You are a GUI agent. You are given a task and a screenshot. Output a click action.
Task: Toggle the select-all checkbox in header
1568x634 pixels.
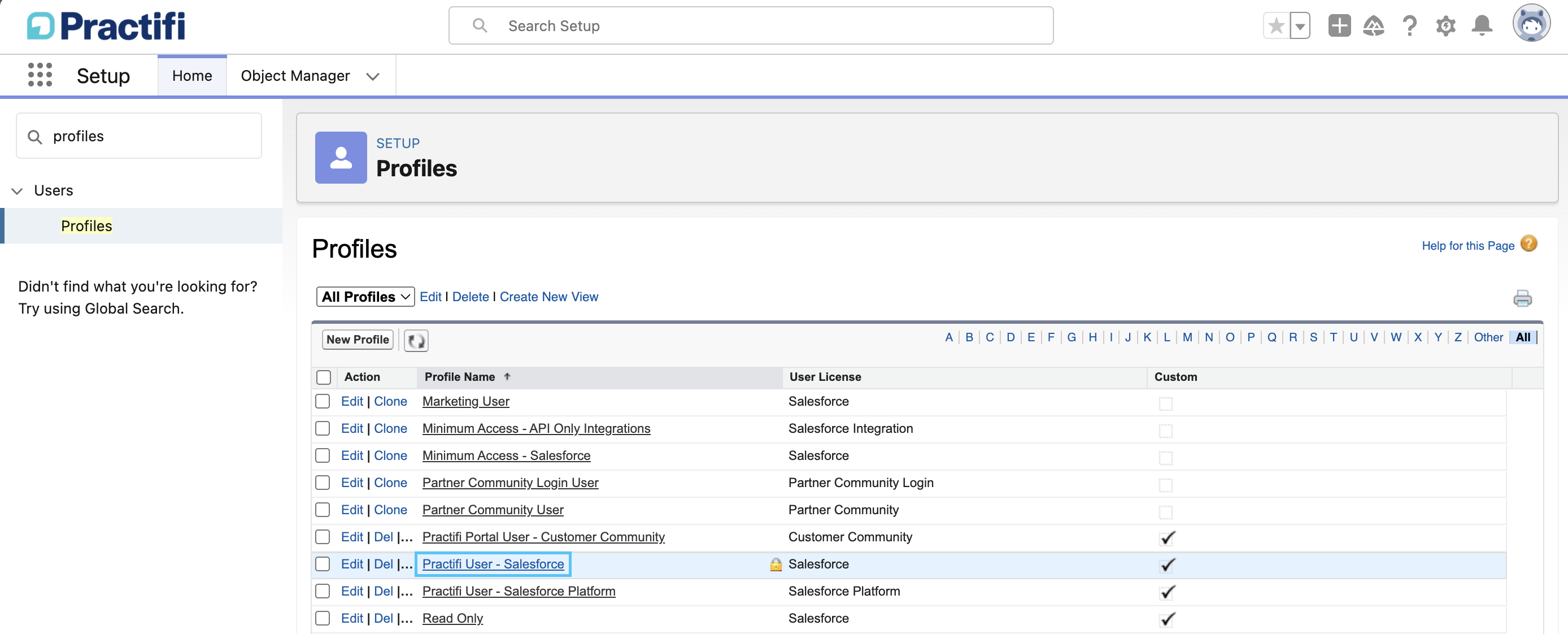pyautogui.click(x=323, y=377)
